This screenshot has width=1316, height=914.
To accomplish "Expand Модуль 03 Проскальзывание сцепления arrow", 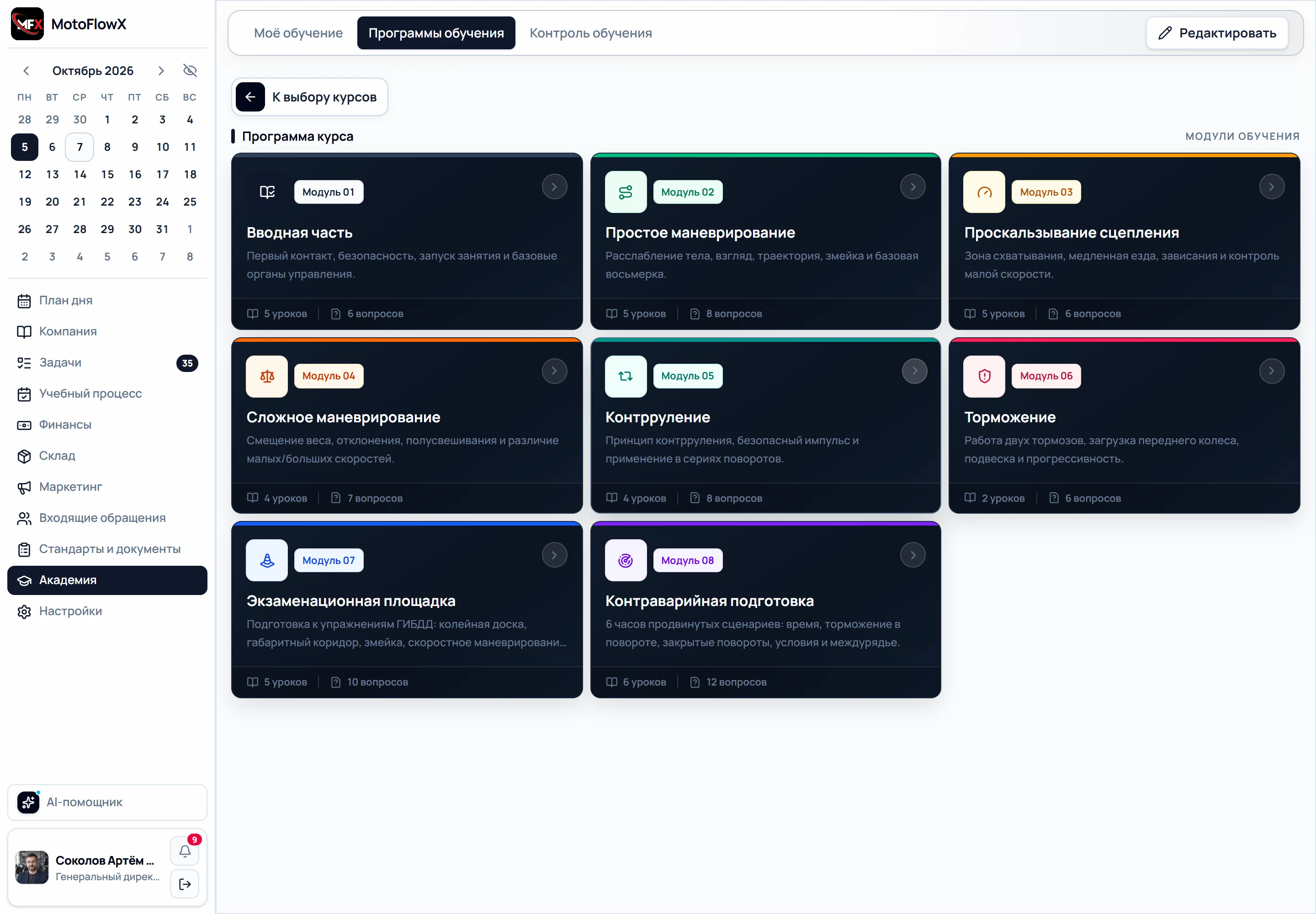I will (x=1271, y=187).
